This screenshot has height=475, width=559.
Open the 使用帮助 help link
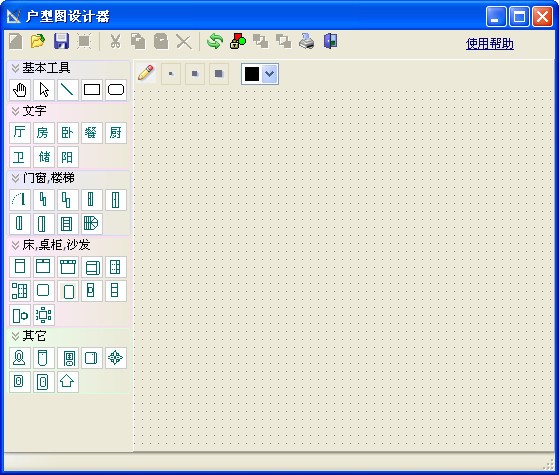489,44
